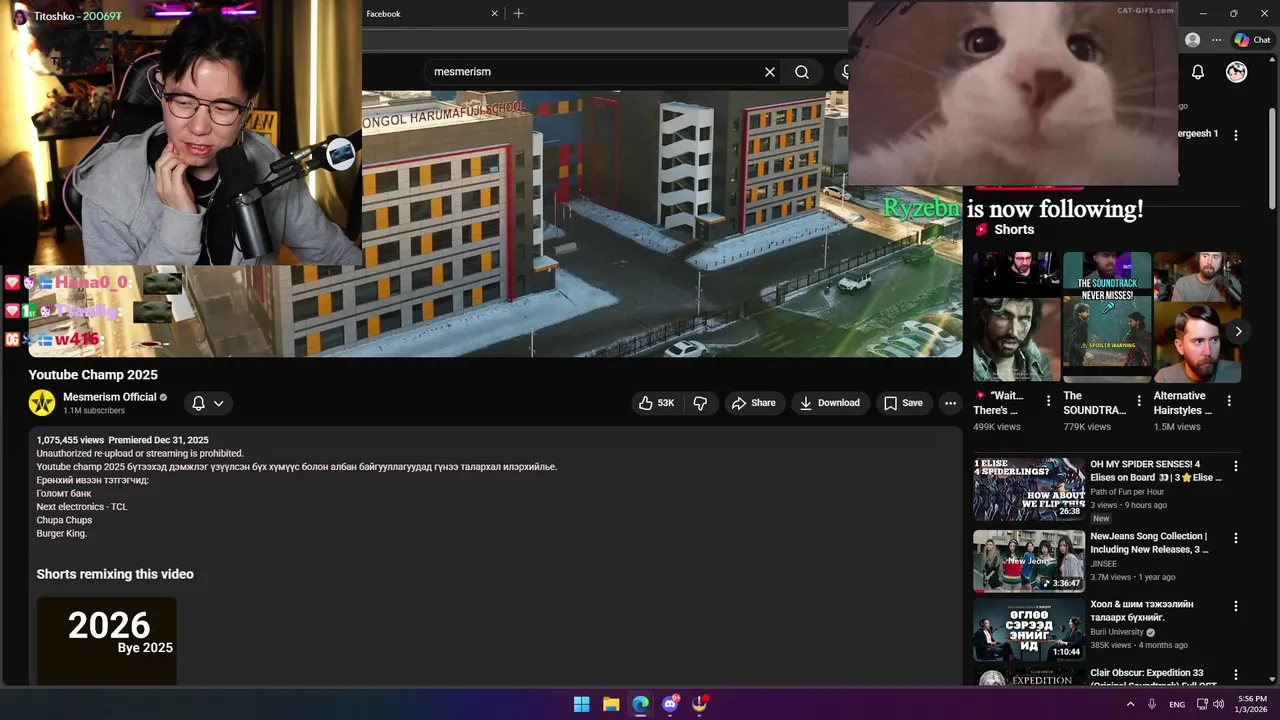
Task: Open Edge settings and more menu
Action: coord(1216,40)
